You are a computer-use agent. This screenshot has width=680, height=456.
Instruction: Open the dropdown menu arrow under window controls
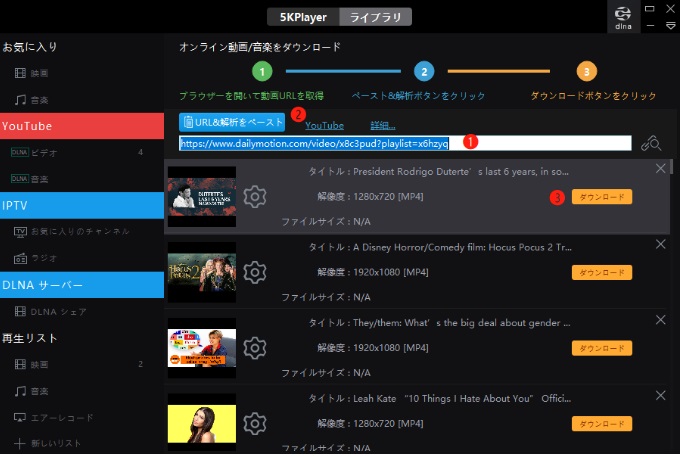670,26
